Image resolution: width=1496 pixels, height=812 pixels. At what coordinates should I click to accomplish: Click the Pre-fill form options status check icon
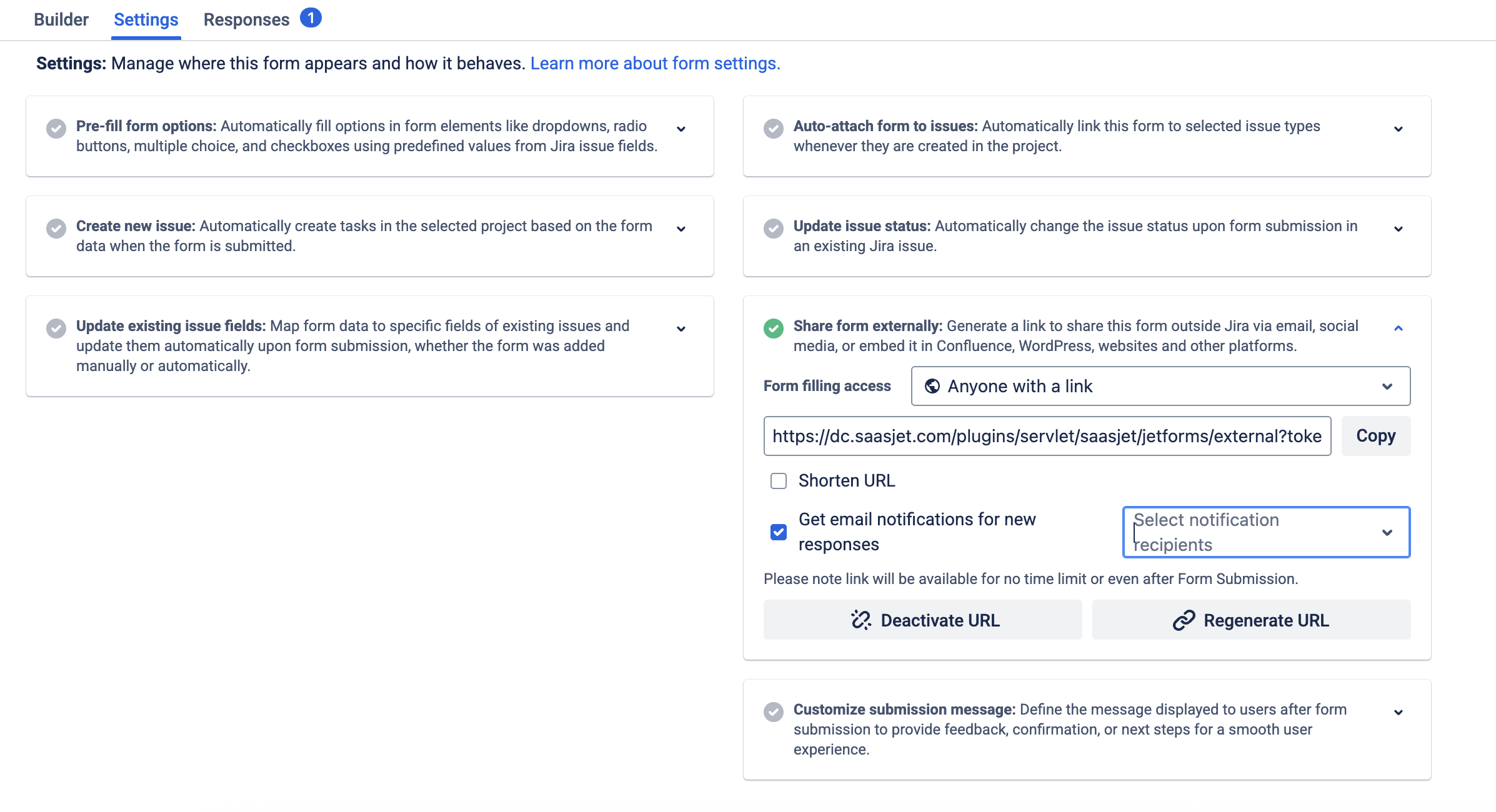(56, 129)
